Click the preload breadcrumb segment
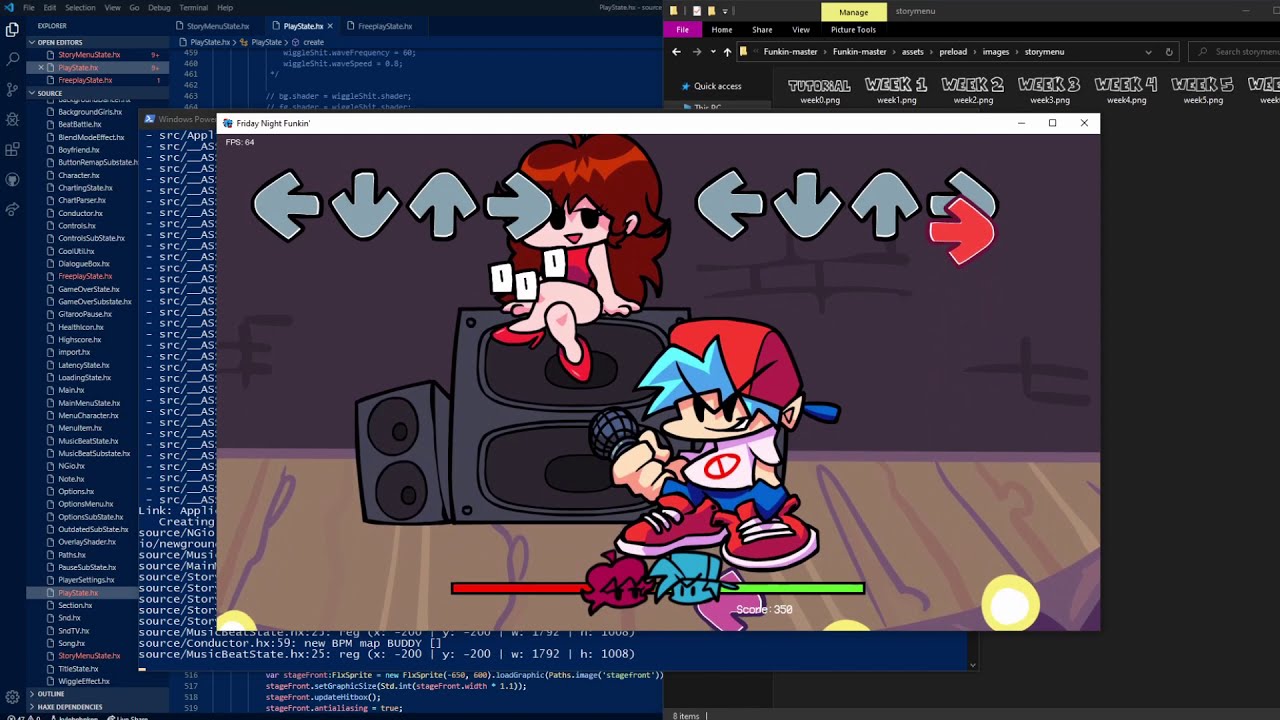This screenshot has width=1280, height=720. 953,52
